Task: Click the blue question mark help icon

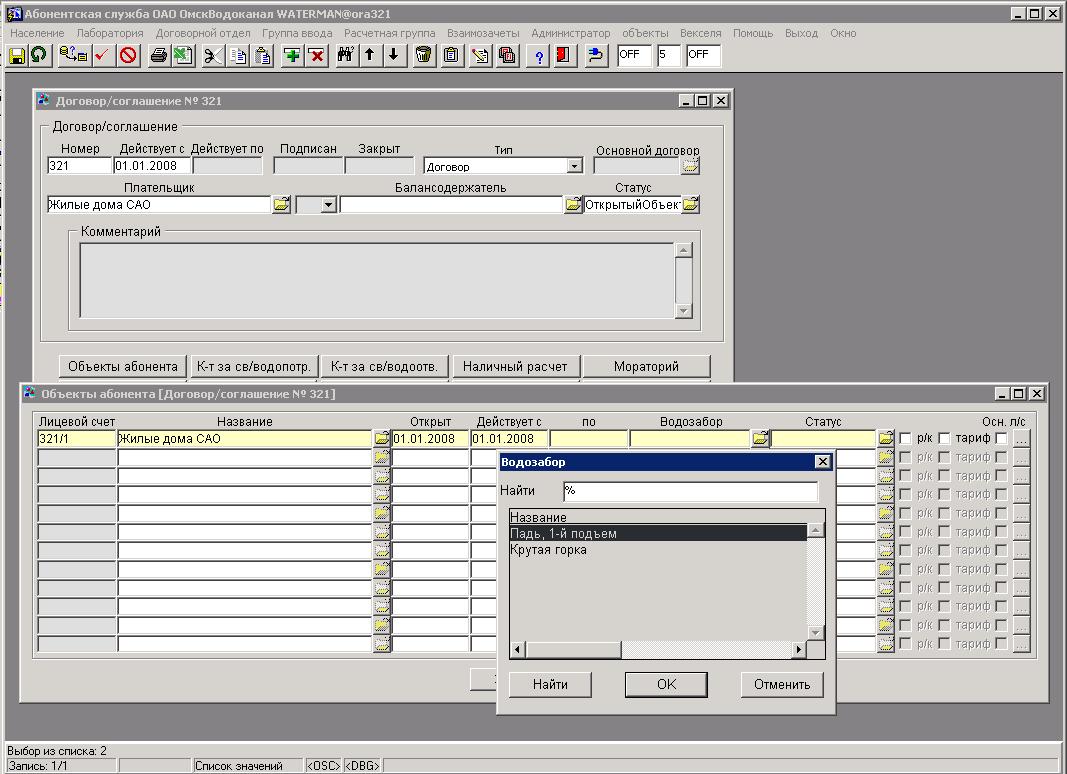Action: [539, 55]
